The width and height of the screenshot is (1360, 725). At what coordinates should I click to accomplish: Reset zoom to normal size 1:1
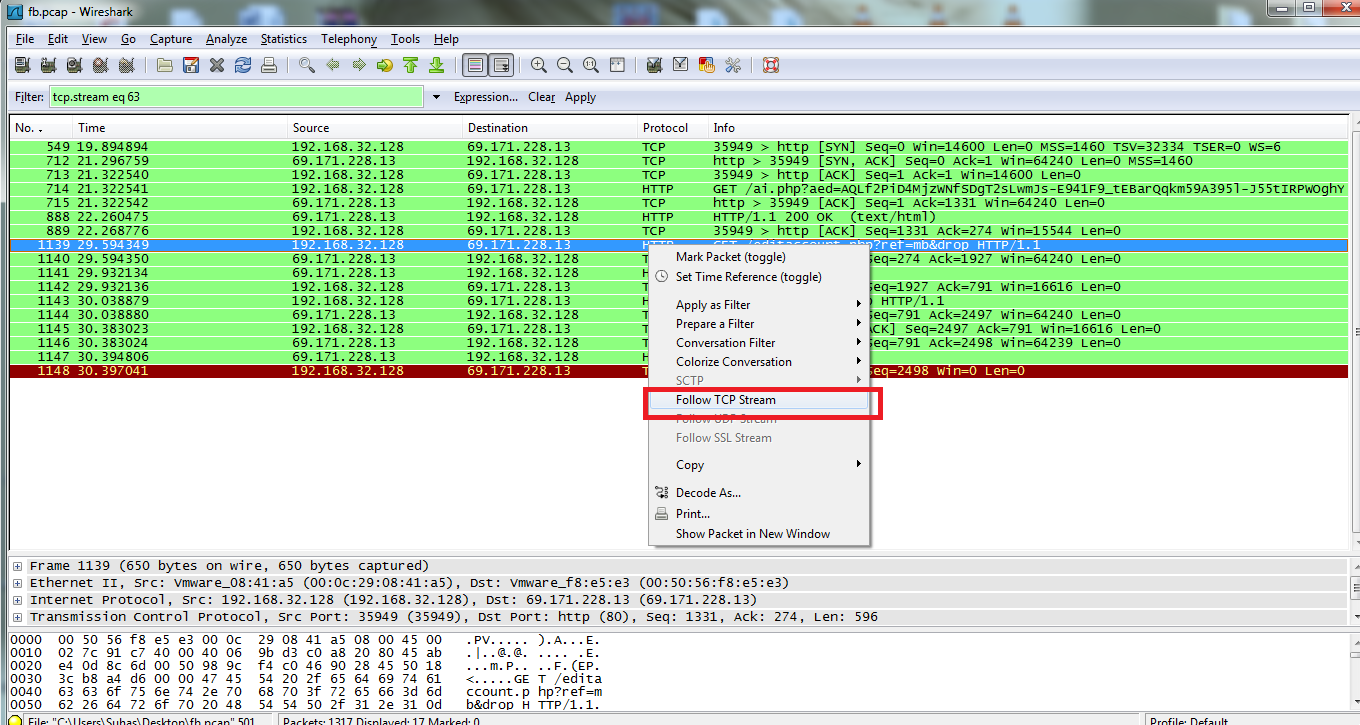click(x=591, y=66)
